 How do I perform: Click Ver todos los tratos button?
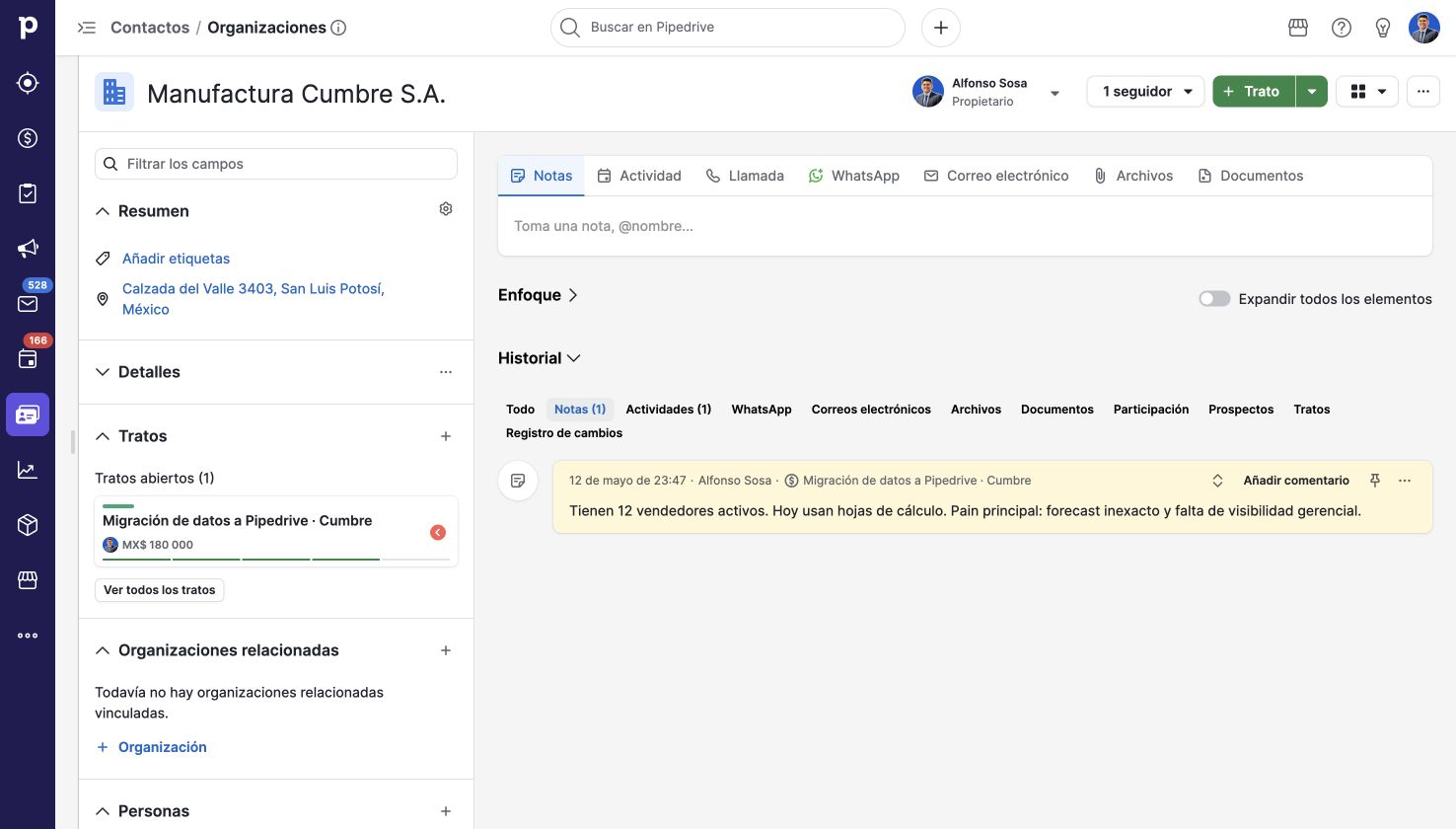(160, 590)
